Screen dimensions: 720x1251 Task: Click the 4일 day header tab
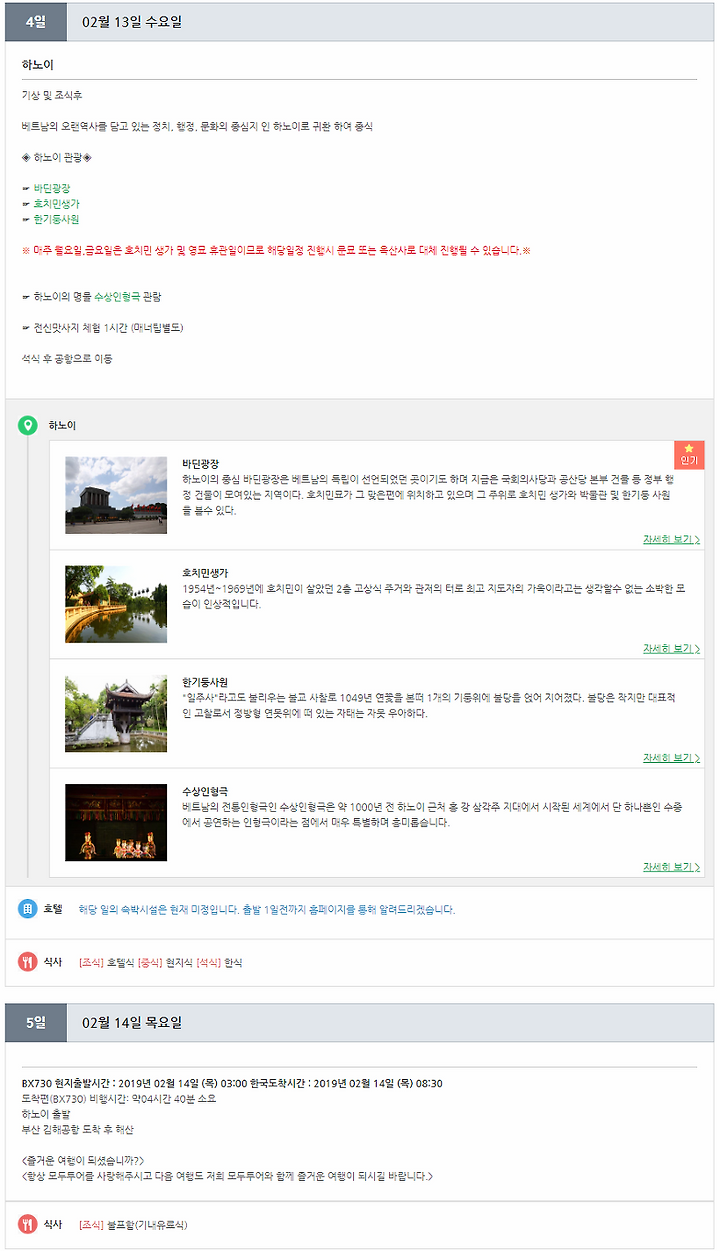[36, 22]
